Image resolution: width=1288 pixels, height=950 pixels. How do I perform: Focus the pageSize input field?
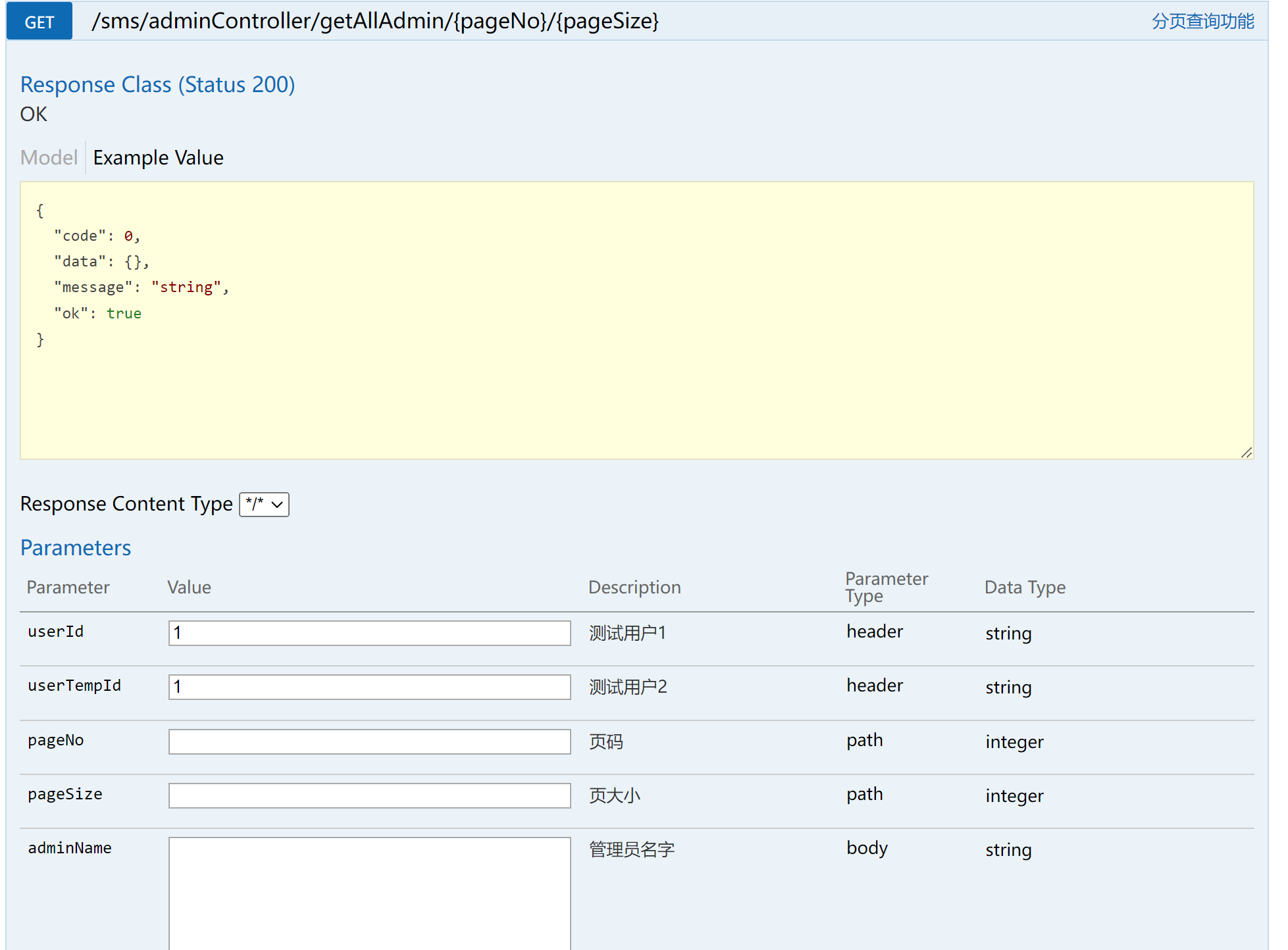click(x=370, y=795)
